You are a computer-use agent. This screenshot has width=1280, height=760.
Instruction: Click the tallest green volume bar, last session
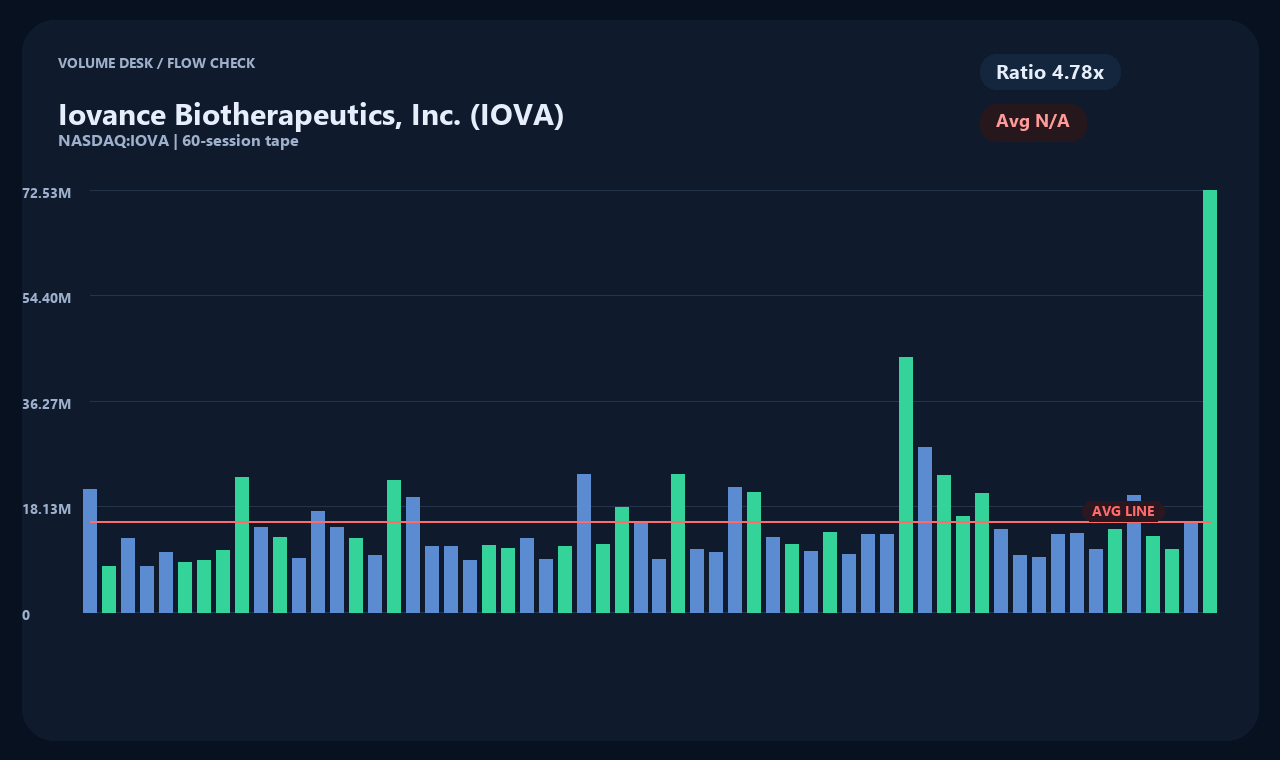pos(1210,401)
